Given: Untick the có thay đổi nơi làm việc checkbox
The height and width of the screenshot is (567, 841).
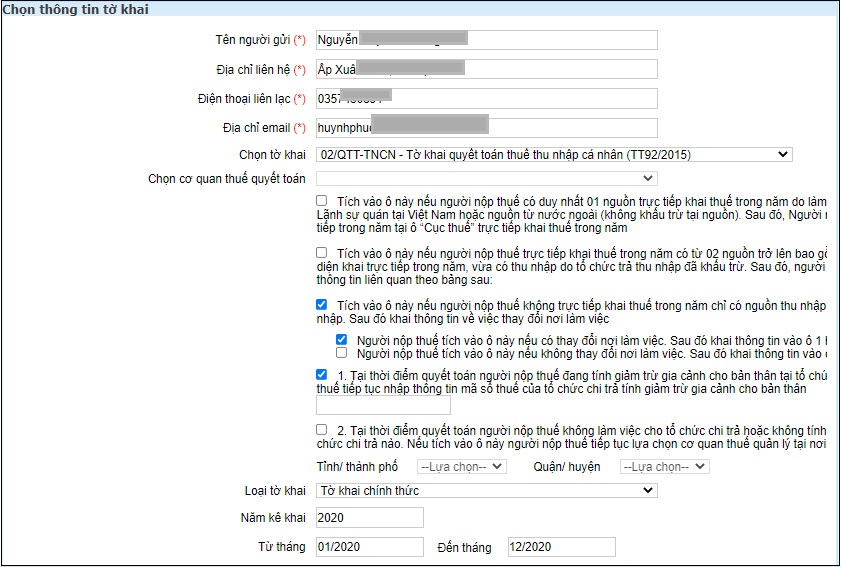Looking at the screenshot, I should [x=342, y=340].
